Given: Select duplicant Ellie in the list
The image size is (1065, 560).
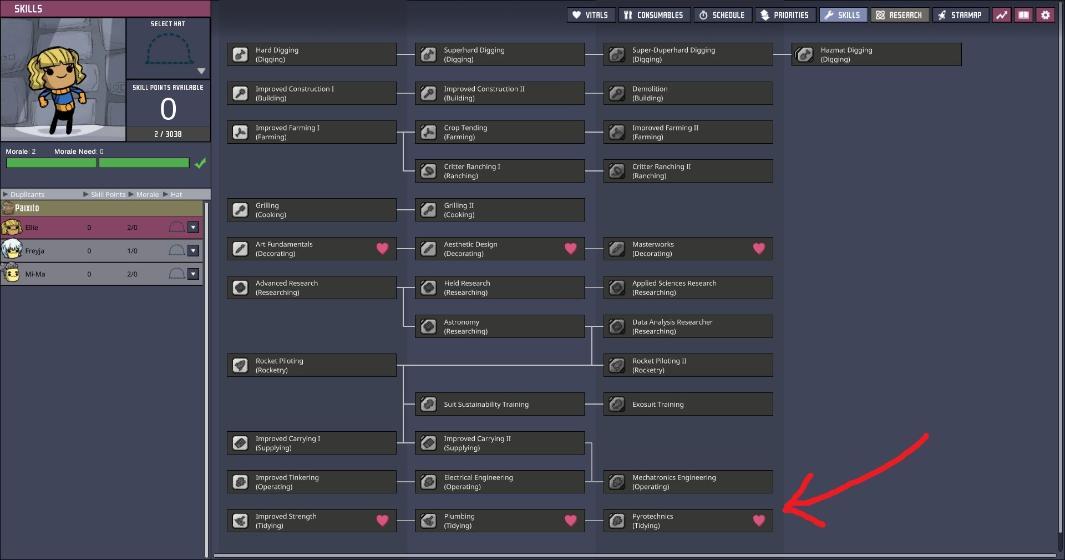Looking at the screenshot, I should pos(102,228).
